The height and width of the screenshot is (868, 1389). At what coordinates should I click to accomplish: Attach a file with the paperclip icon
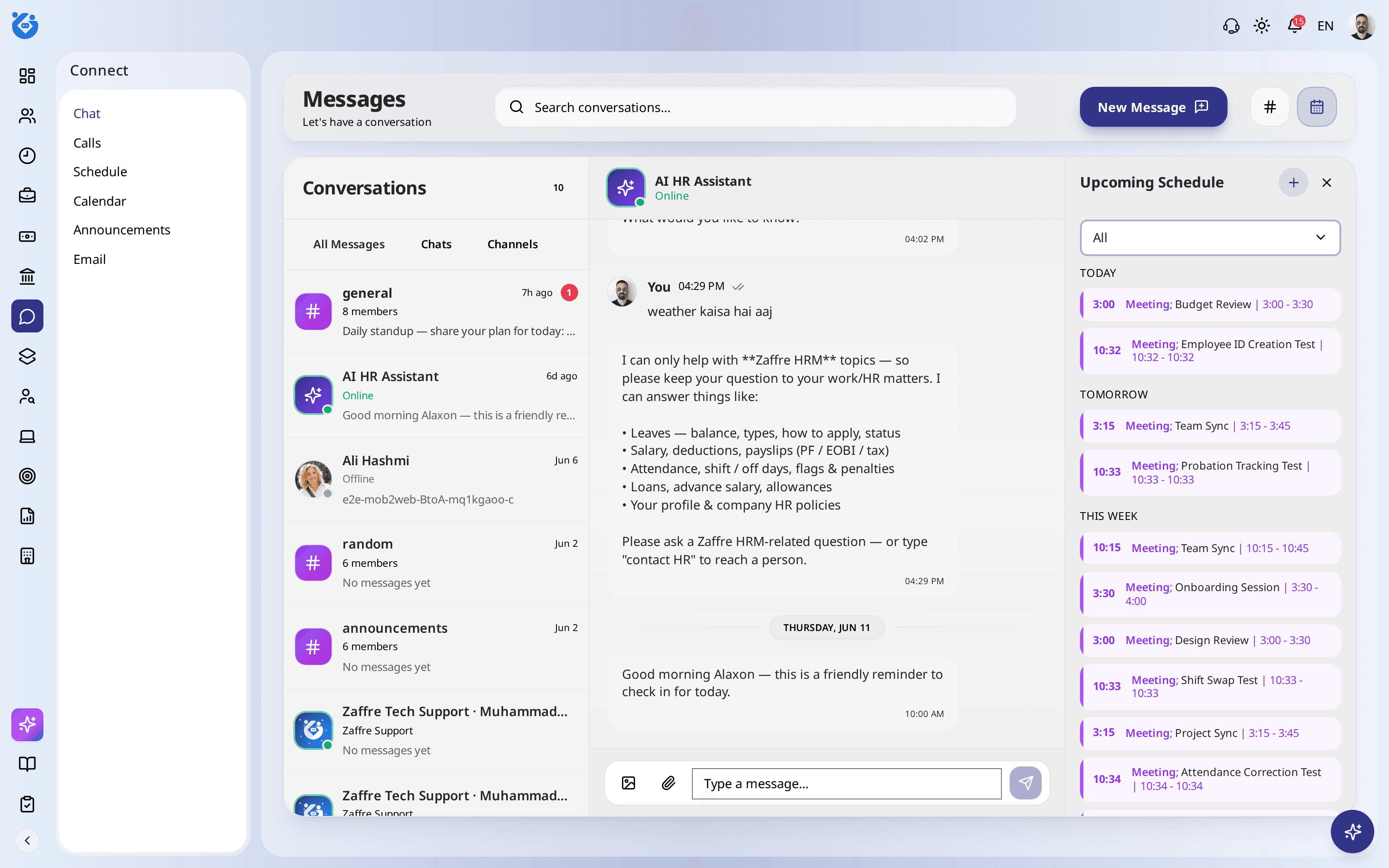pyautogui.click(x=668, y=783)
